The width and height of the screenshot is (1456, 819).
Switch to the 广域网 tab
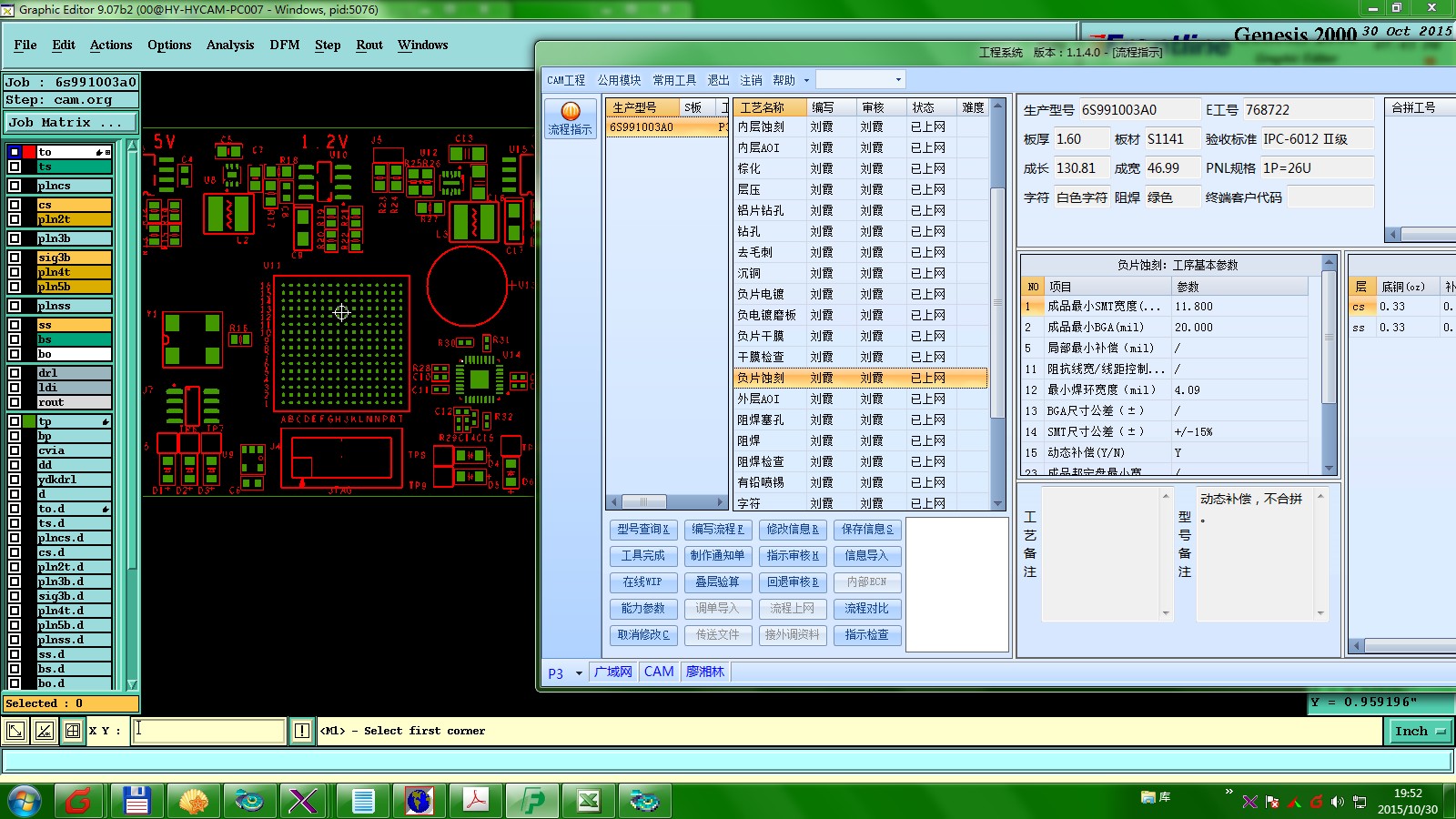coord(612,672)
